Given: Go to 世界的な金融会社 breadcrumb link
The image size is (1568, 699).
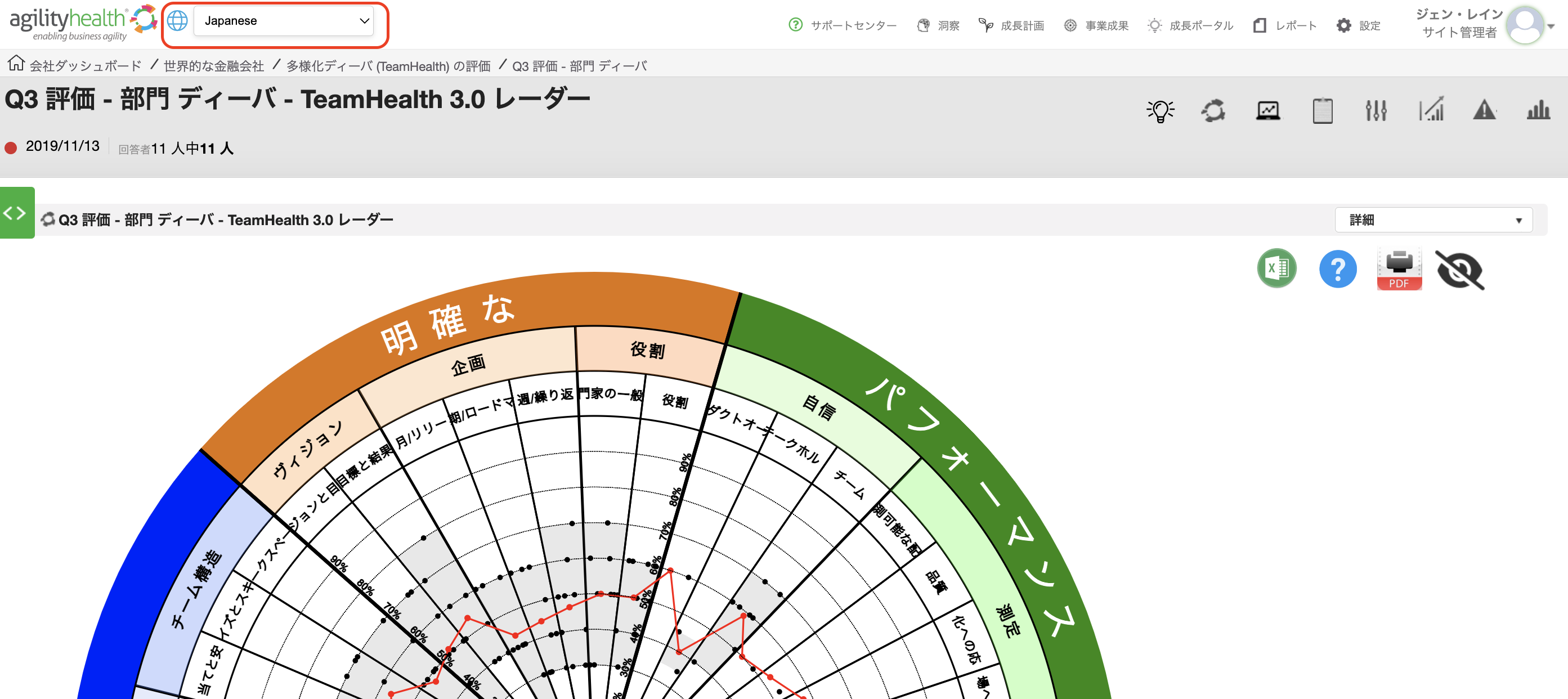Looking at the screenshot, I should coord(214,66).
